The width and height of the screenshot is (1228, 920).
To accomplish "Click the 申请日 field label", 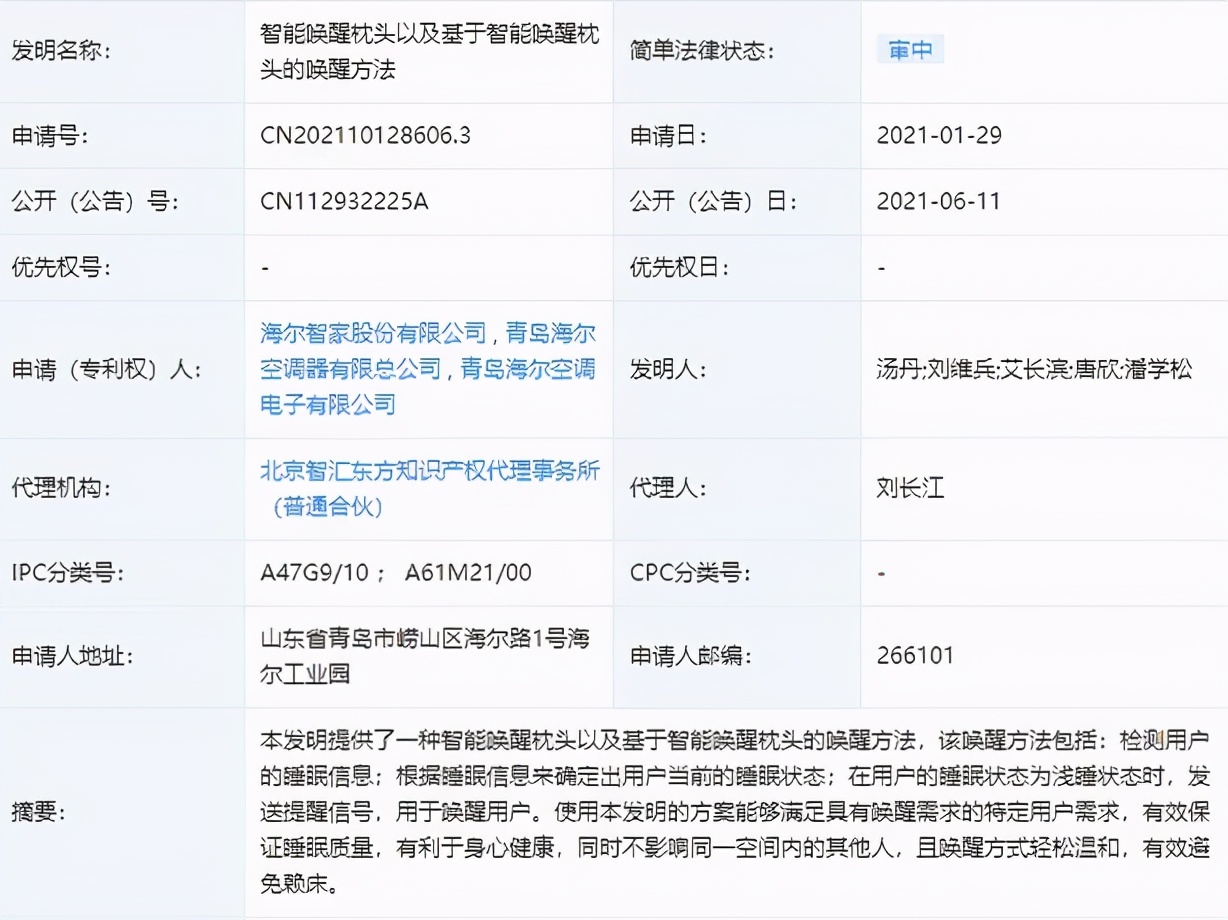I will point(667,135).
